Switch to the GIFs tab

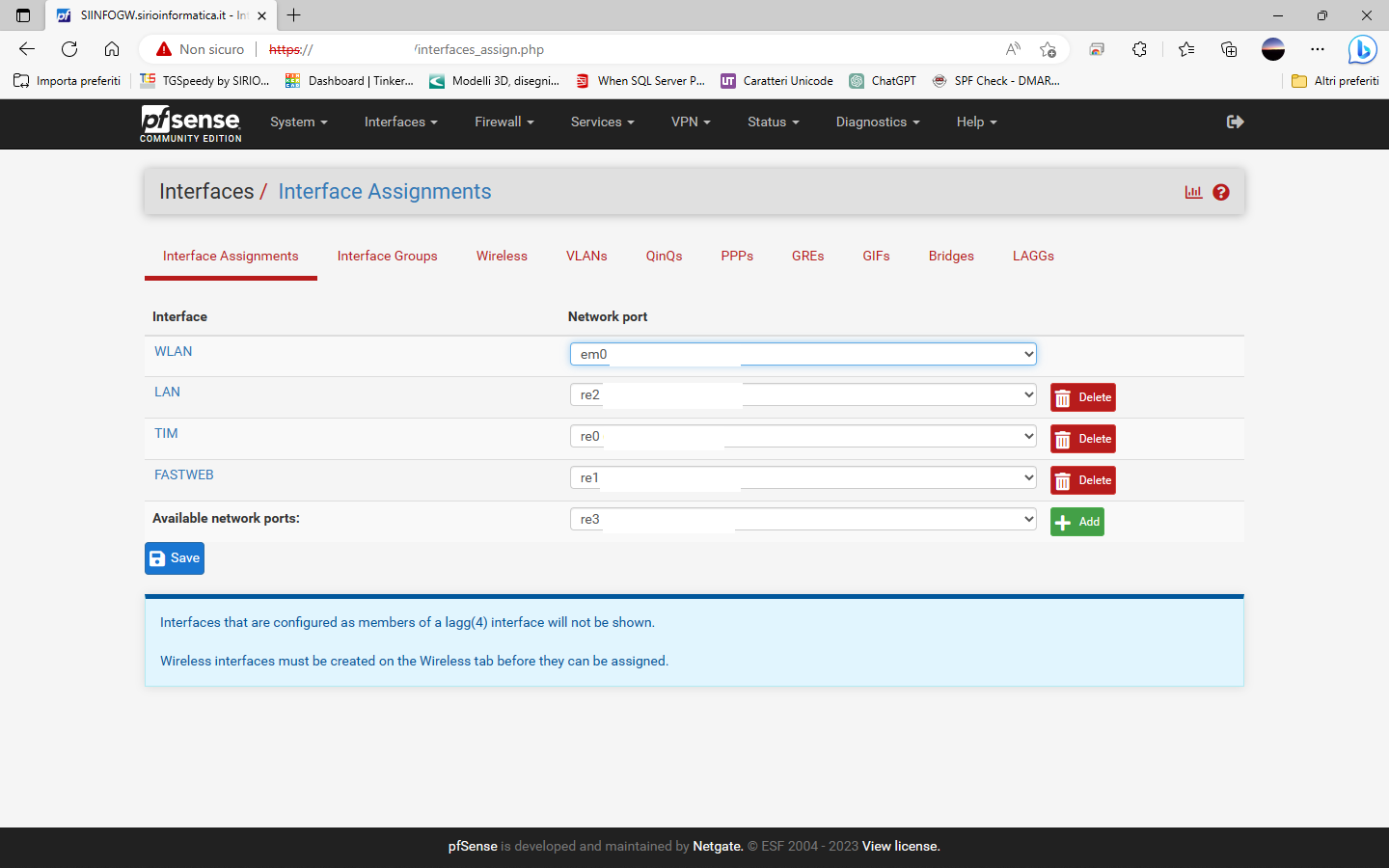tap(877, 256)
